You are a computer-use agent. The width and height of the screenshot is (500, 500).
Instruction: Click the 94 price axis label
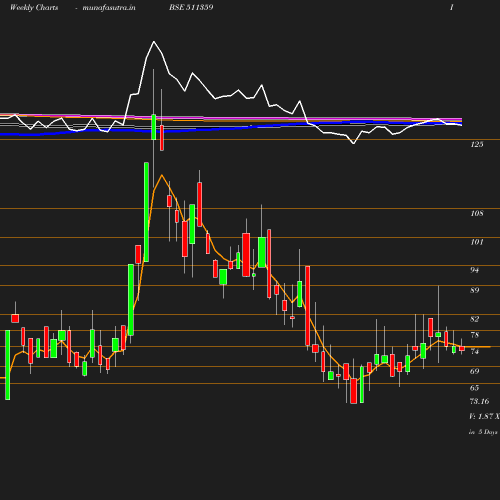(x=474, y=270)
